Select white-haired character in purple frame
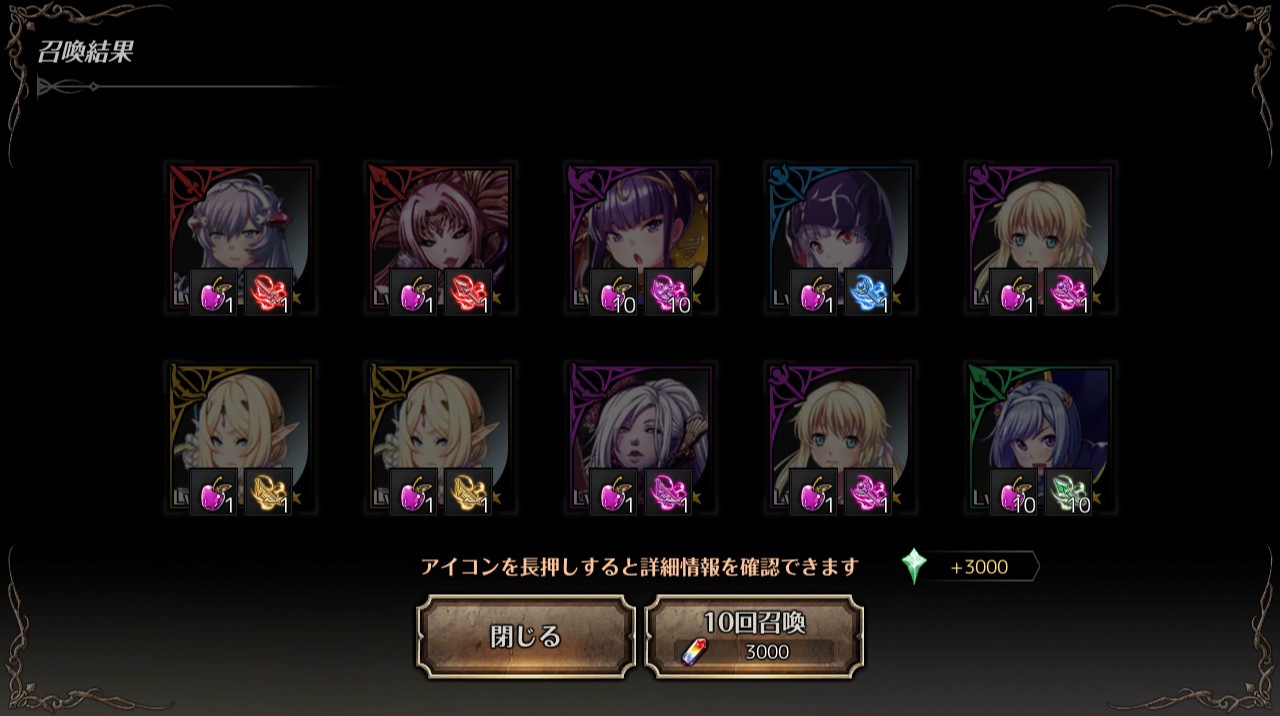 (x=640, y=438)
